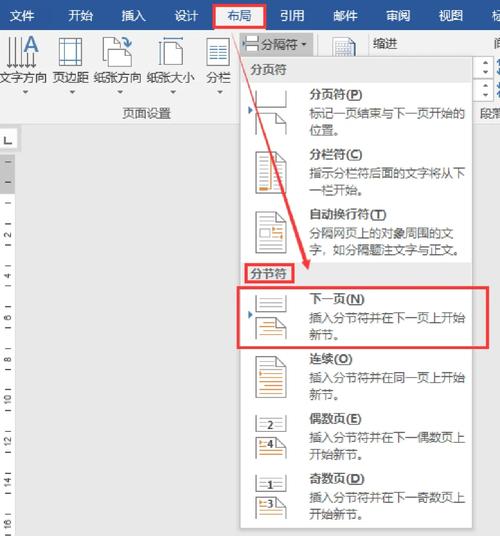The height and width of the screenshot is (536, 500).
Task: Click the ruler tab selector L icon
Action: click(x=8, y=139)
